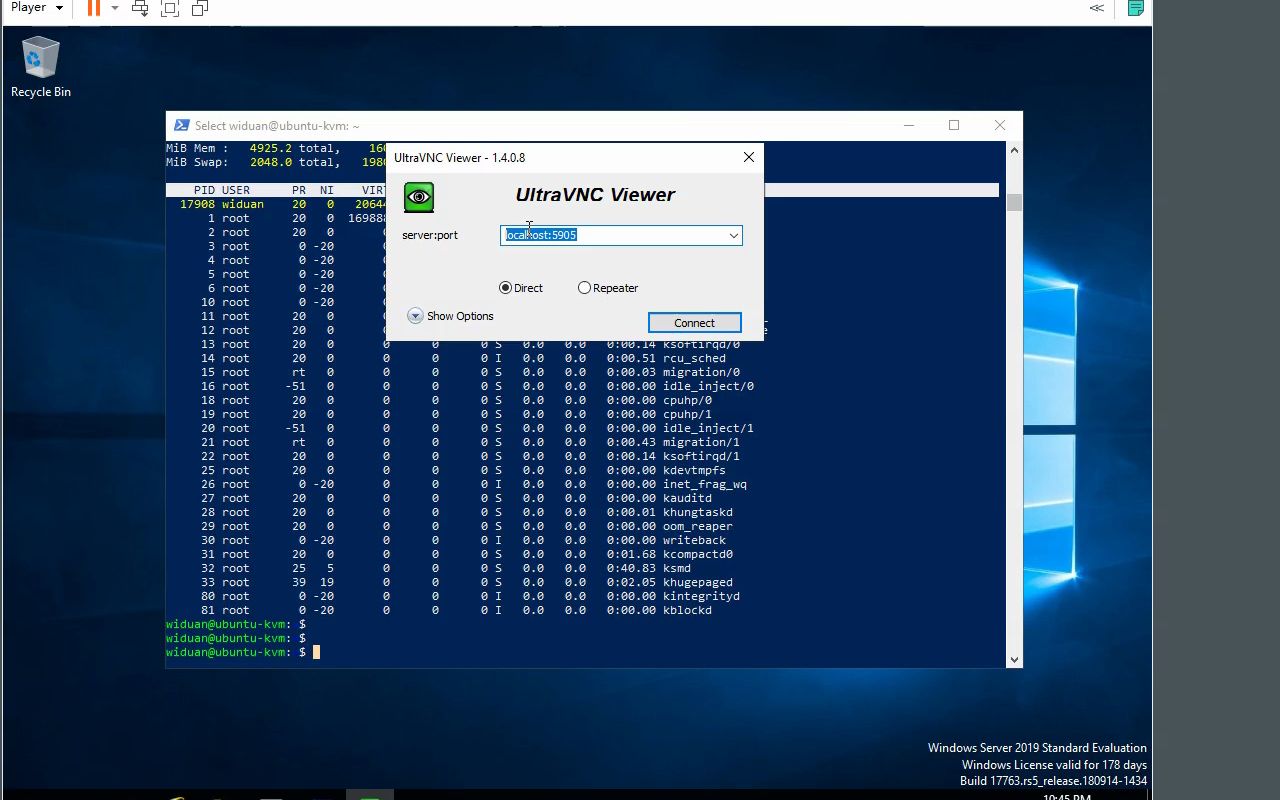Click the 'oom_reaper' process name

(x=698, y=526)
